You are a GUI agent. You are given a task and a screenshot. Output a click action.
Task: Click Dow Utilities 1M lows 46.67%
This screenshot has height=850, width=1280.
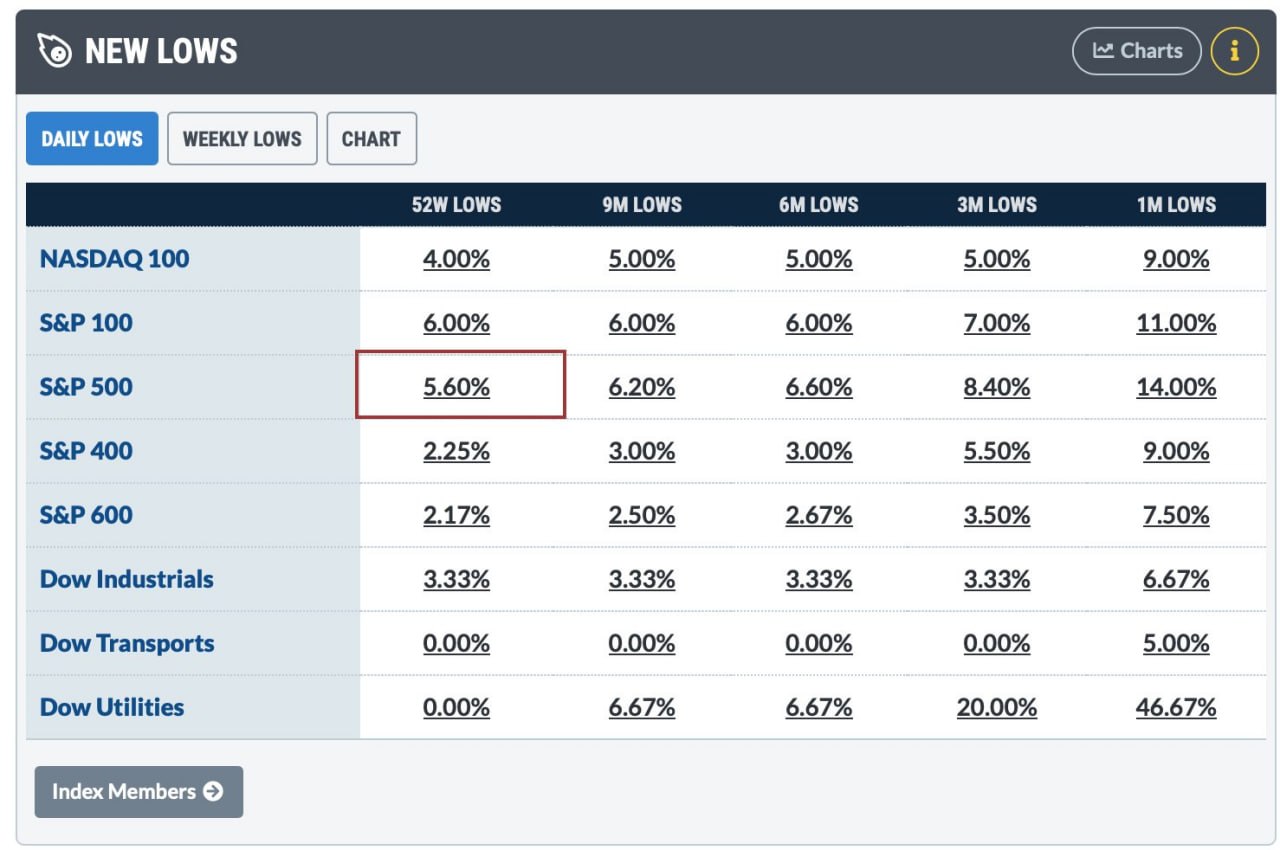coord(1176,707)
